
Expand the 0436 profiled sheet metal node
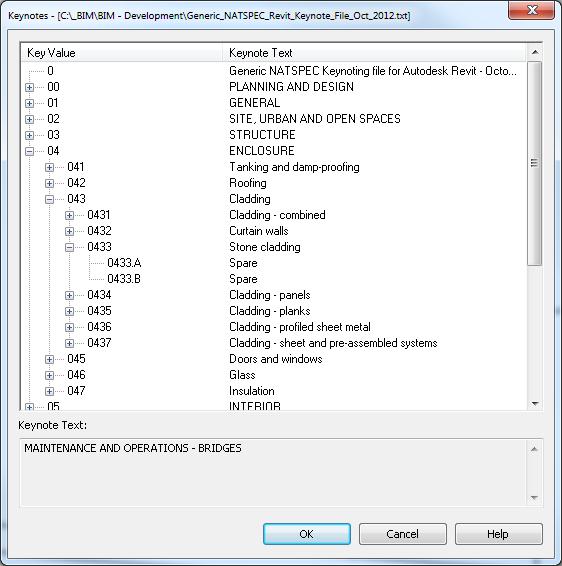click(x=69, y=327)
